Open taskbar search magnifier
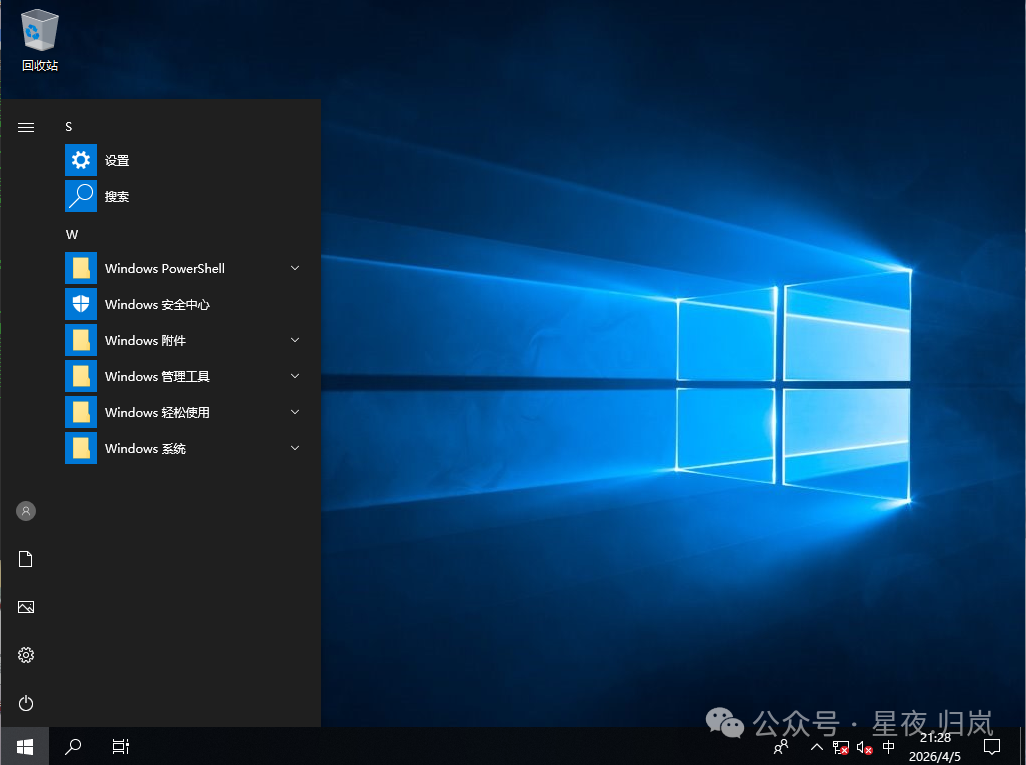 [x=73, y=746]
